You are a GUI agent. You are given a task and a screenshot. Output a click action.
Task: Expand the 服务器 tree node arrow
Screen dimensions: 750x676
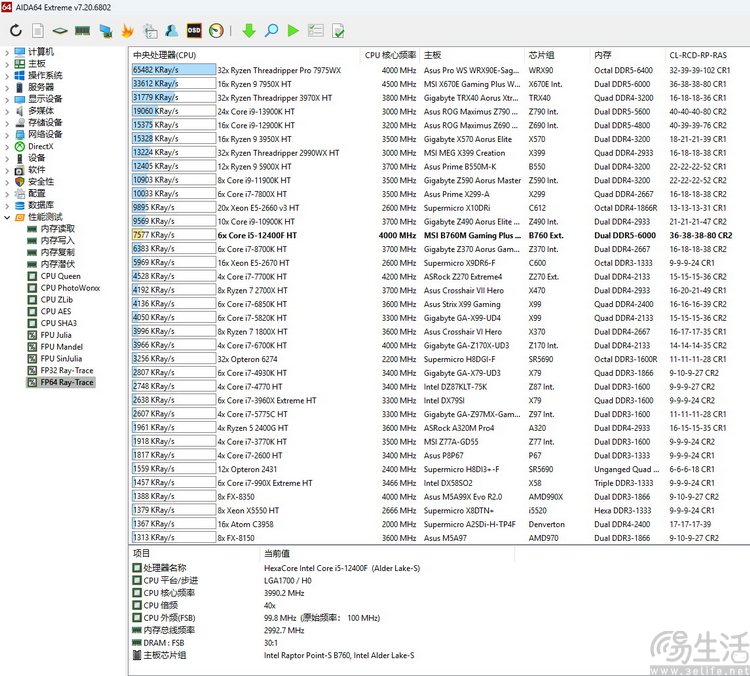pyautogui.click(x=7, y=87)
